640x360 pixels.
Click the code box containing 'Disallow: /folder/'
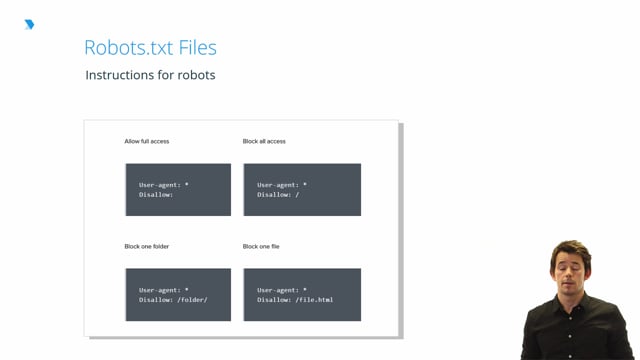[x=178, y=295]
